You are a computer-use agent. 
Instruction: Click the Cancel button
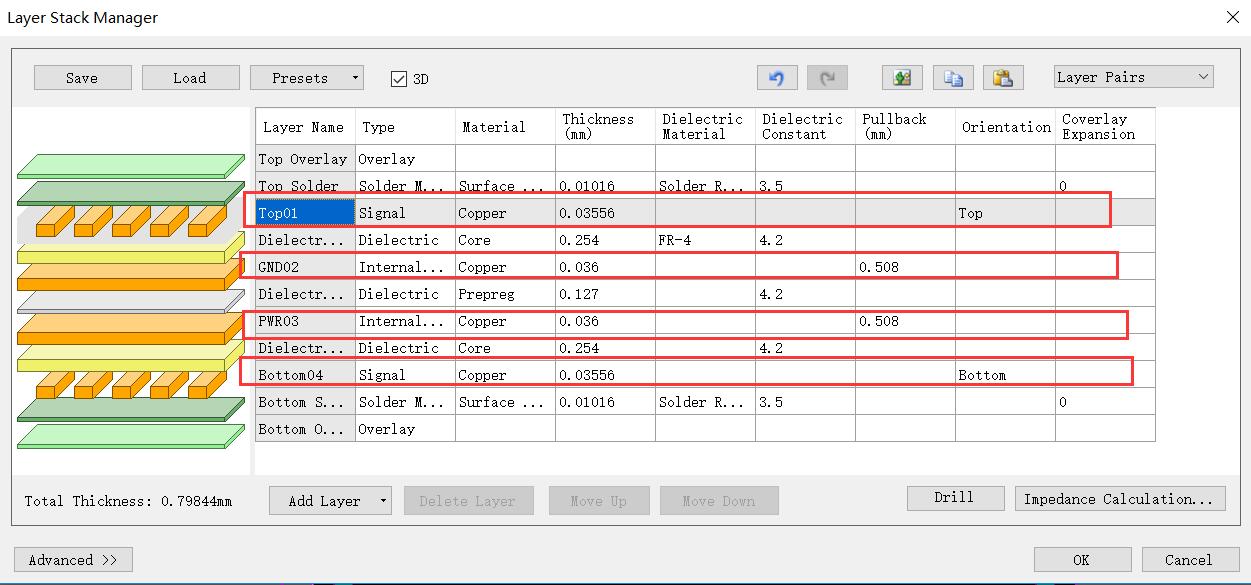click(1189, 560)
